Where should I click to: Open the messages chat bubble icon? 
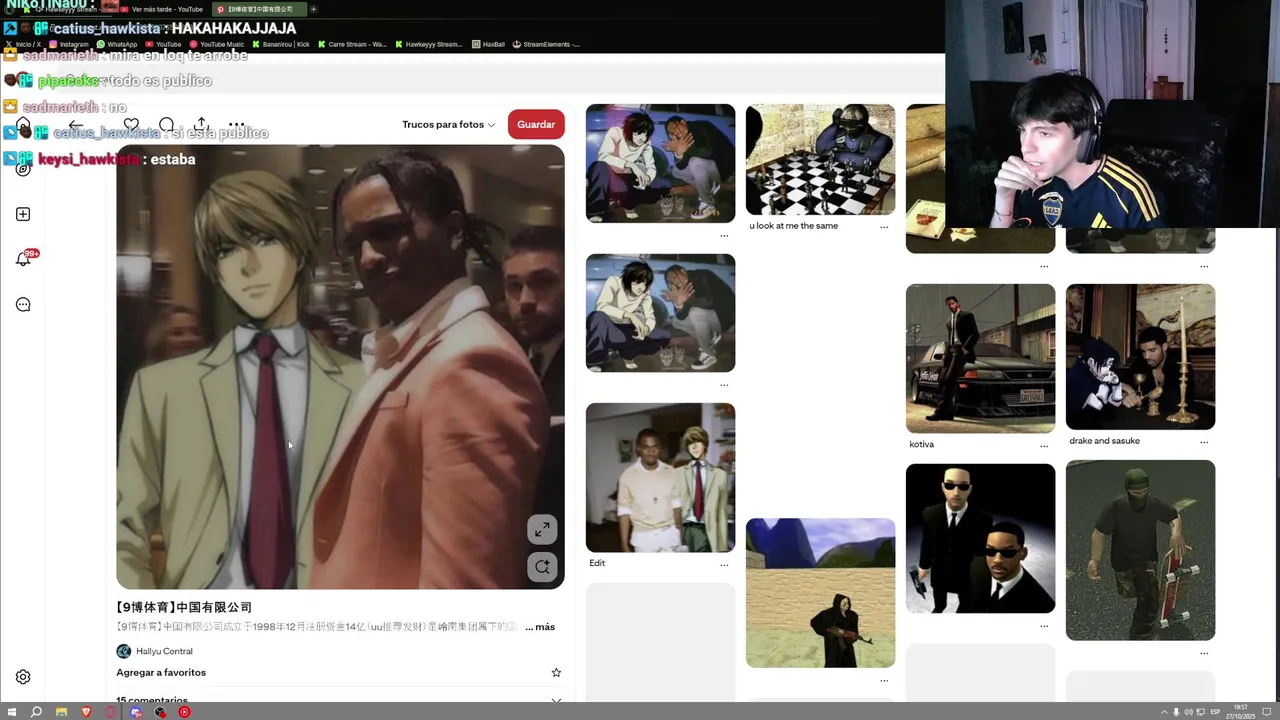(x=23, y=305)
